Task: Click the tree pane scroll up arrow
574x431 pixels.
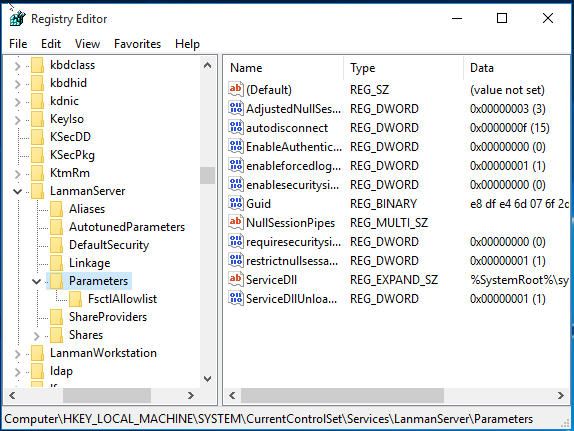Action: 207,66
